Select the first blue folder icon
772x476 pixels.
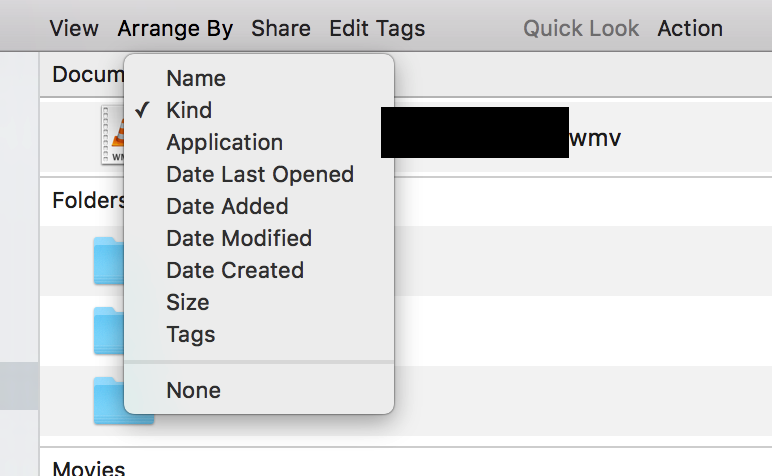109,261
